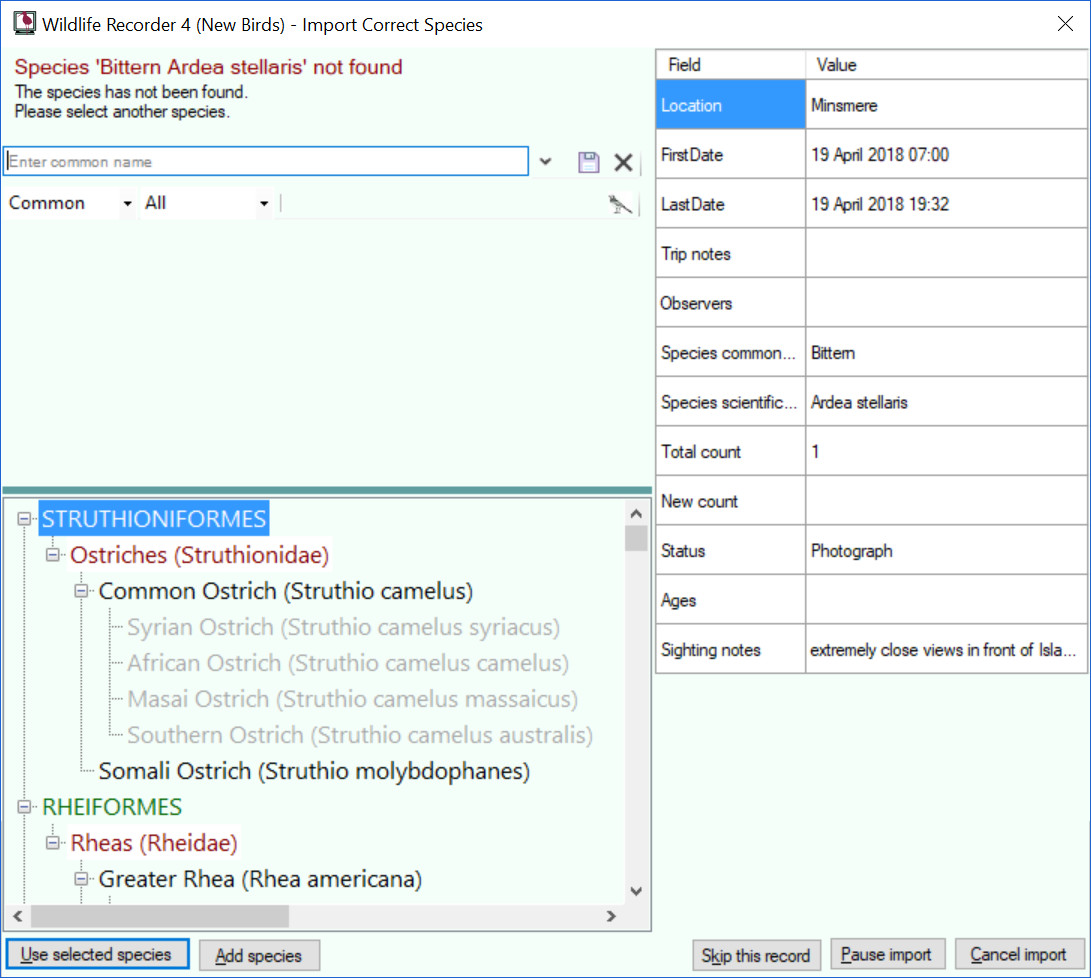Select the FirstDate field cell
The width and height of the screenshot is (1091, 978).
(731, 154)
